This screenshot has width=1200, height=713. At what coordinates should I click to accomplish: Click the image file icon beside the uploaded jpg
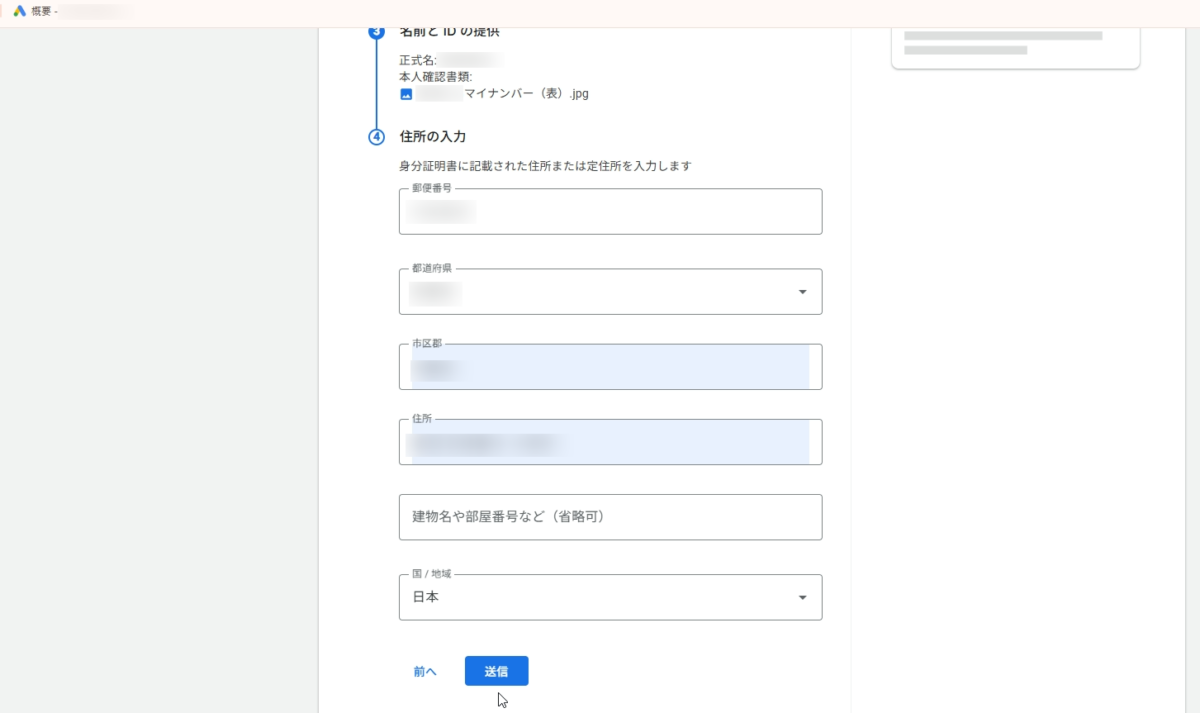tap(406, 94)
